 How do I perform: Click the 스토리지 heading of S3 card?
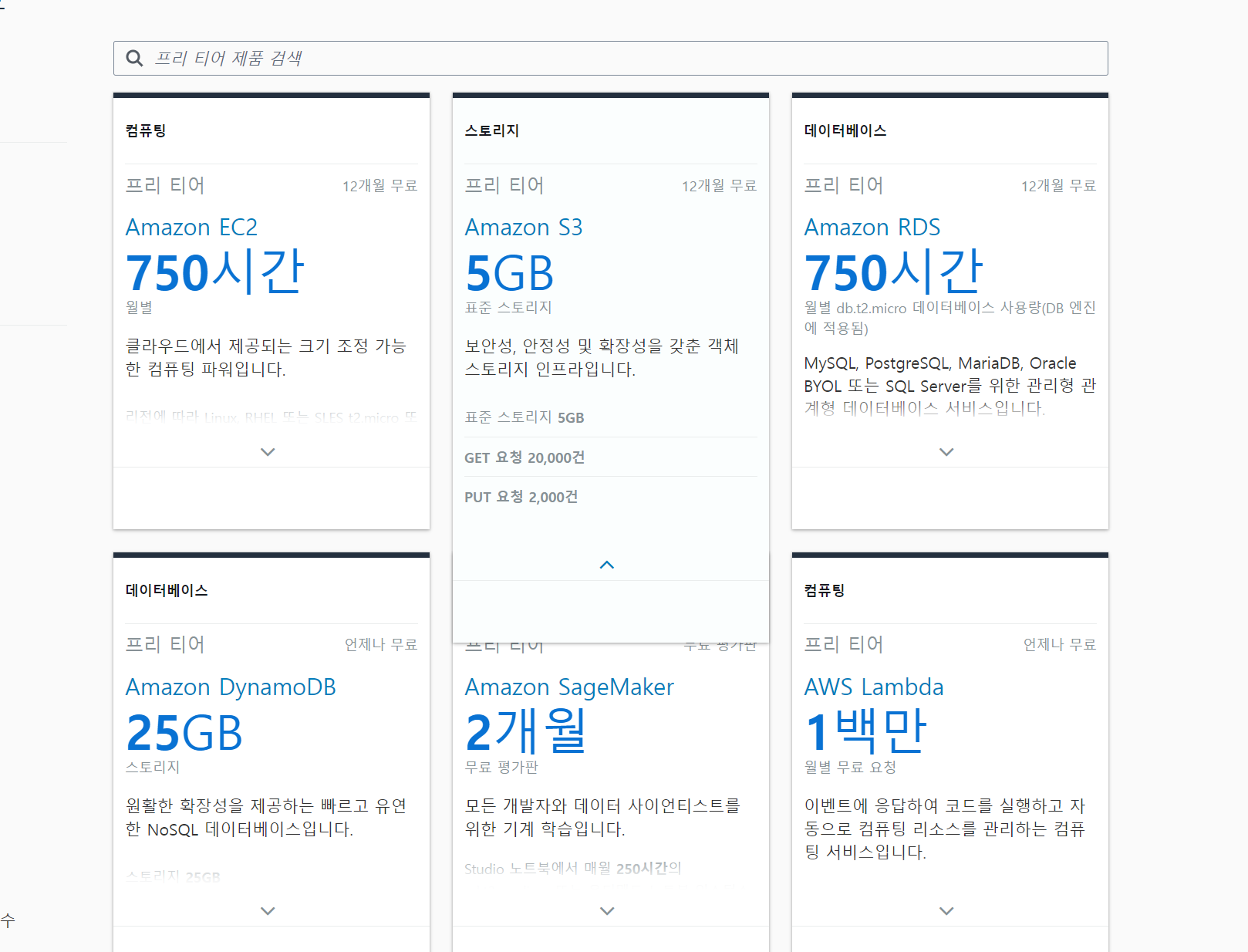pyautogui.click(x=492, y=130)
